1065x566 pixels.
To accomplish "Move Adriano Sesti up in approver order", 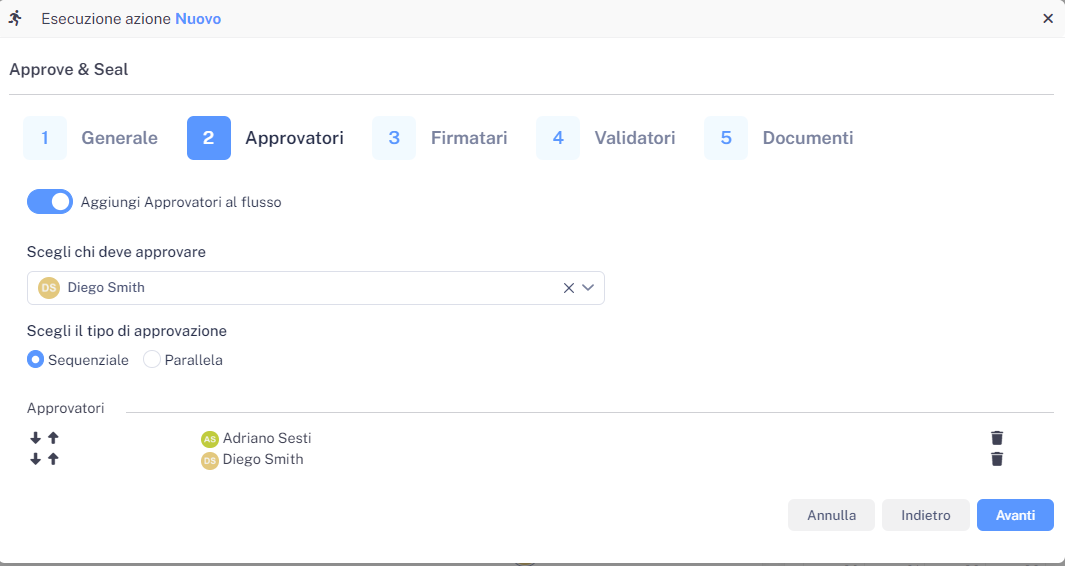I will point(53,438).
